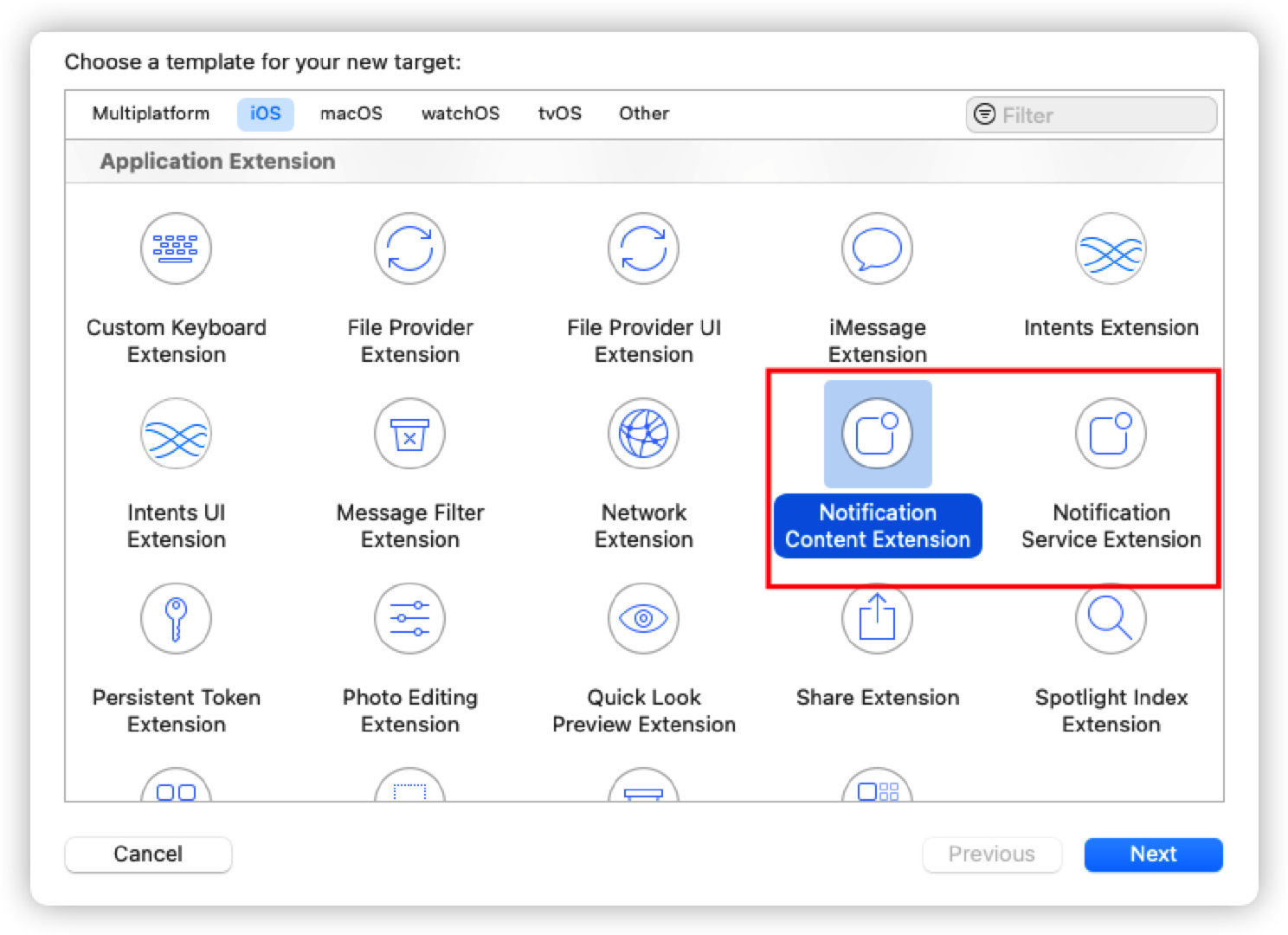
Task: Click the Previous button
Action: (991, 854)
